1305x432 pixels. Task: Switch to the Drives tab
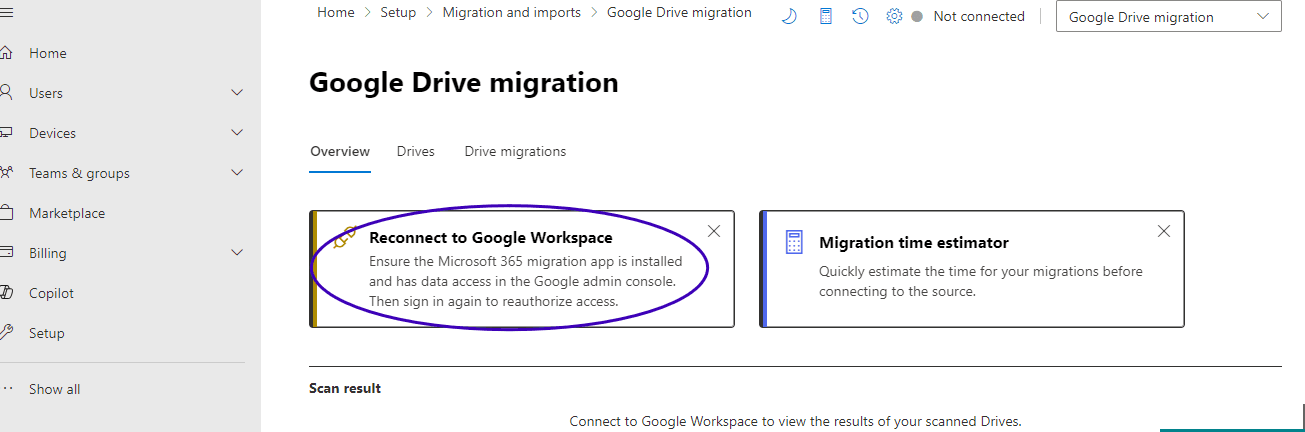pyautogui.click(x=415, y=152)
